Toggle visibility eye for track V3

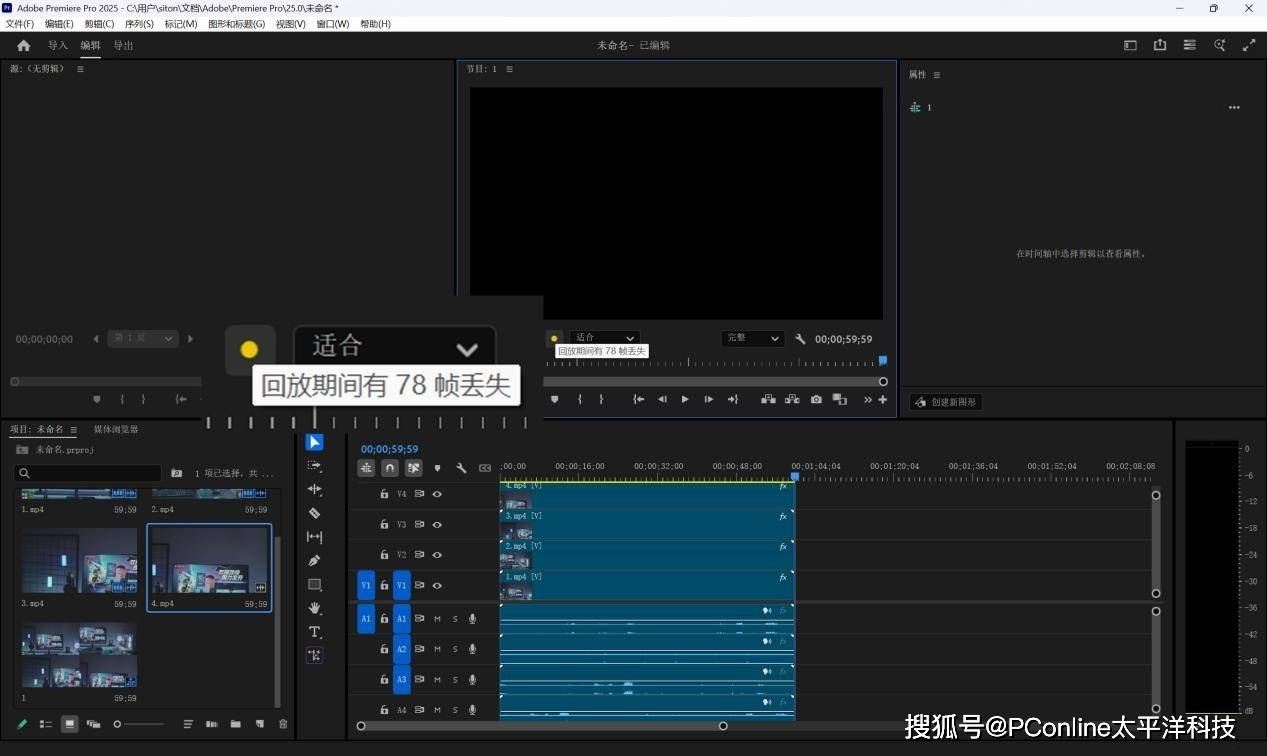437,524
